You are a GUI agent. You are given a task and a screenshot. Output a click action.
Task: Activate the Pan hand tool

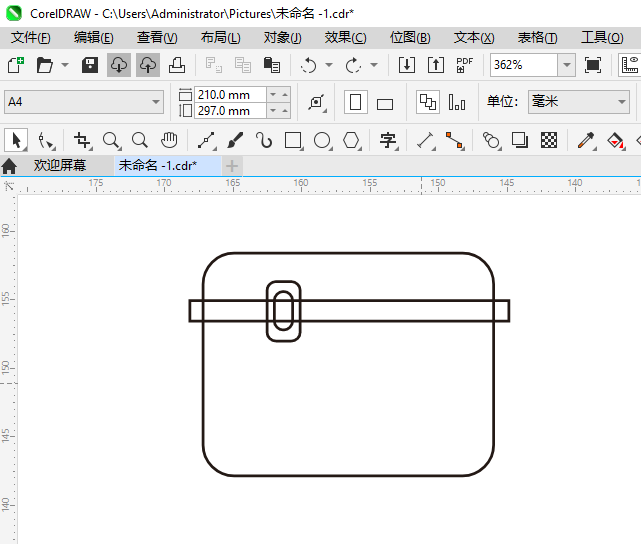pyautogui.click(x=169, y=140)
